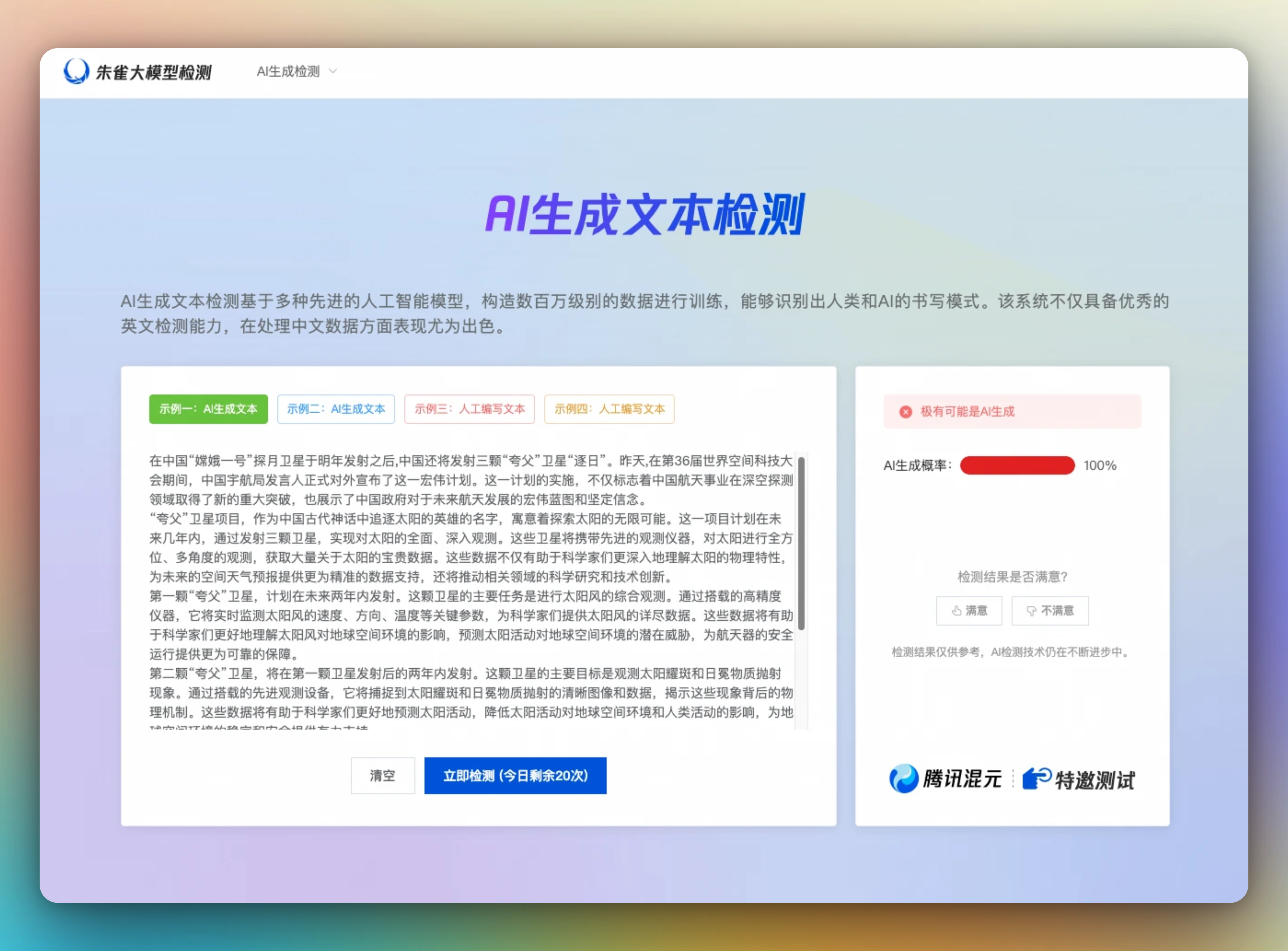Click the AI生成文本检测 page heading
Viewport: 1288px width, 951px height.
(644, 215)
